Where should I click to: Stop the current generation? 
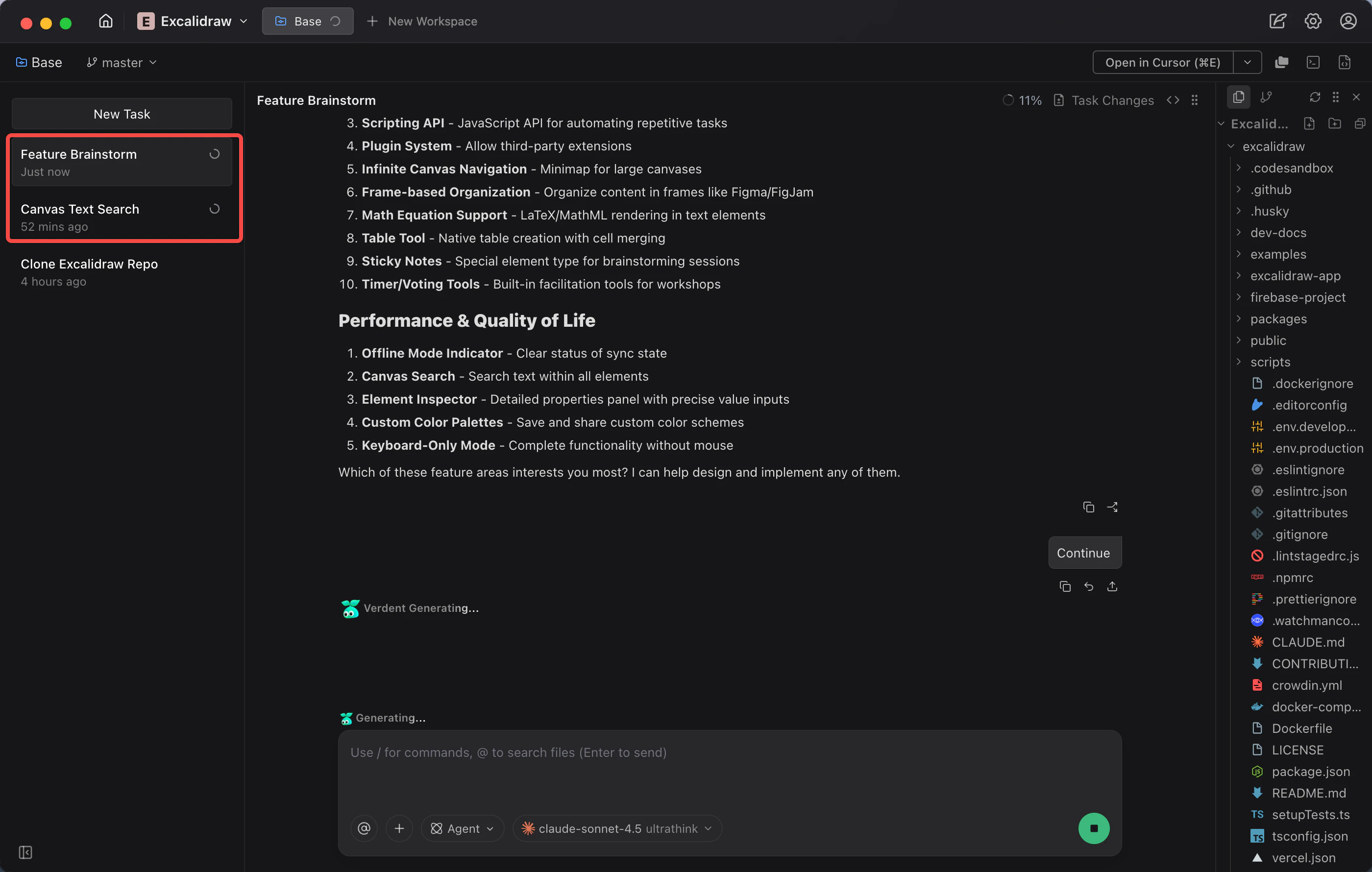coord(1093,828)
